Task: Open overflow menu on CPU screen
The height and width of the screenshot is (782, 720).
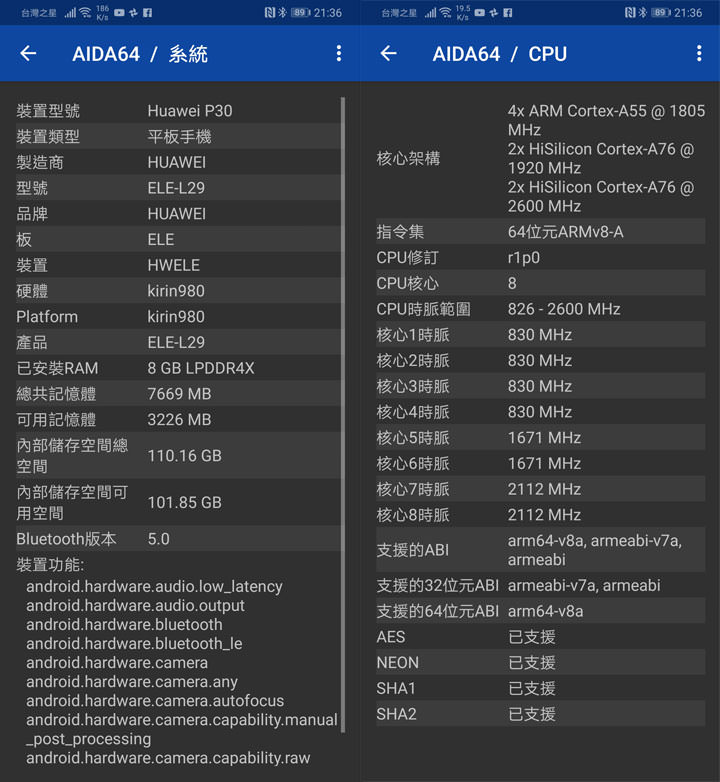Action: pos(699,53)
